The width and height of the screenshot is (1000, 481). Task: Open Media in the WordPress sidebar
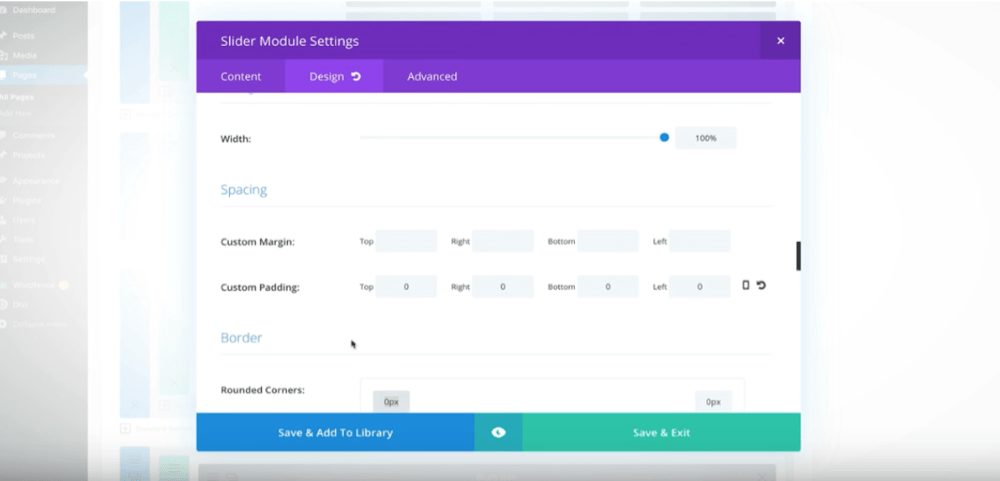pyautogui.click(x=24, y=56)
